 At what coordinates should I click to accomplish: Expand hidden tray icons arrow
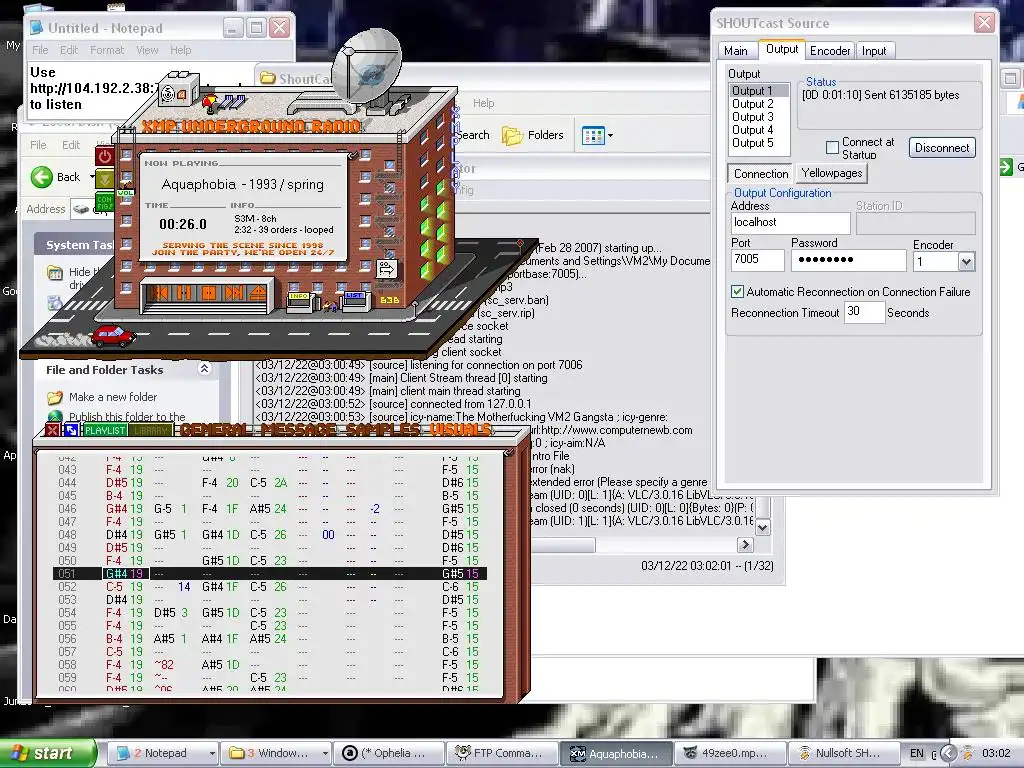tap(948, 753)
